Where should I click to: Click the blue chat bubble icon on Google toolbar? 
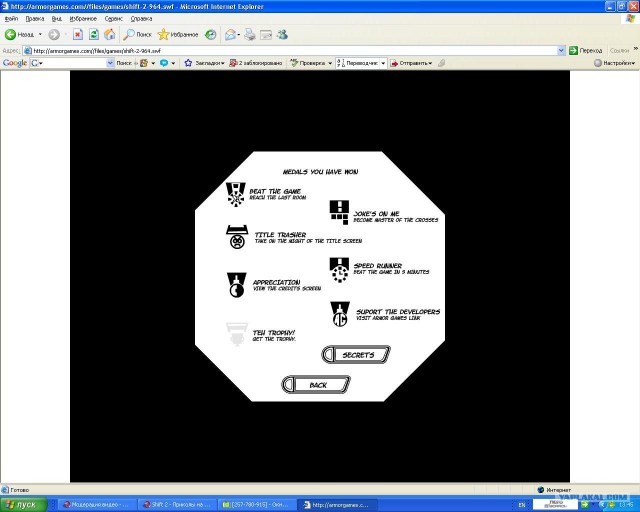(164, 63)
